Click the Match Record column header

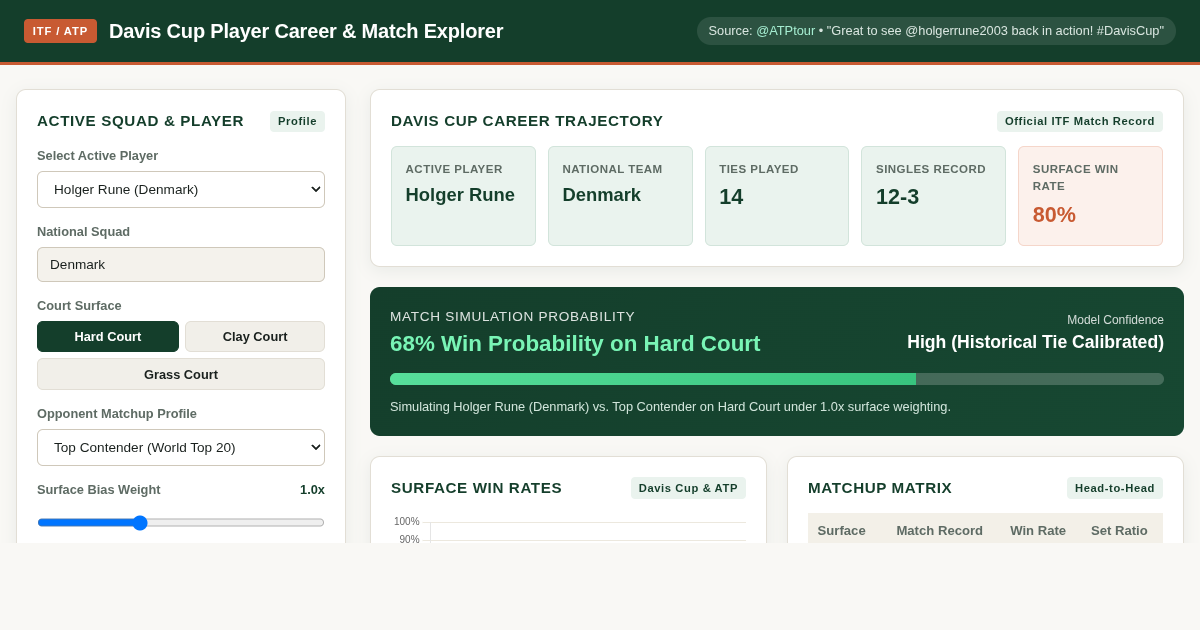point(939,530)
